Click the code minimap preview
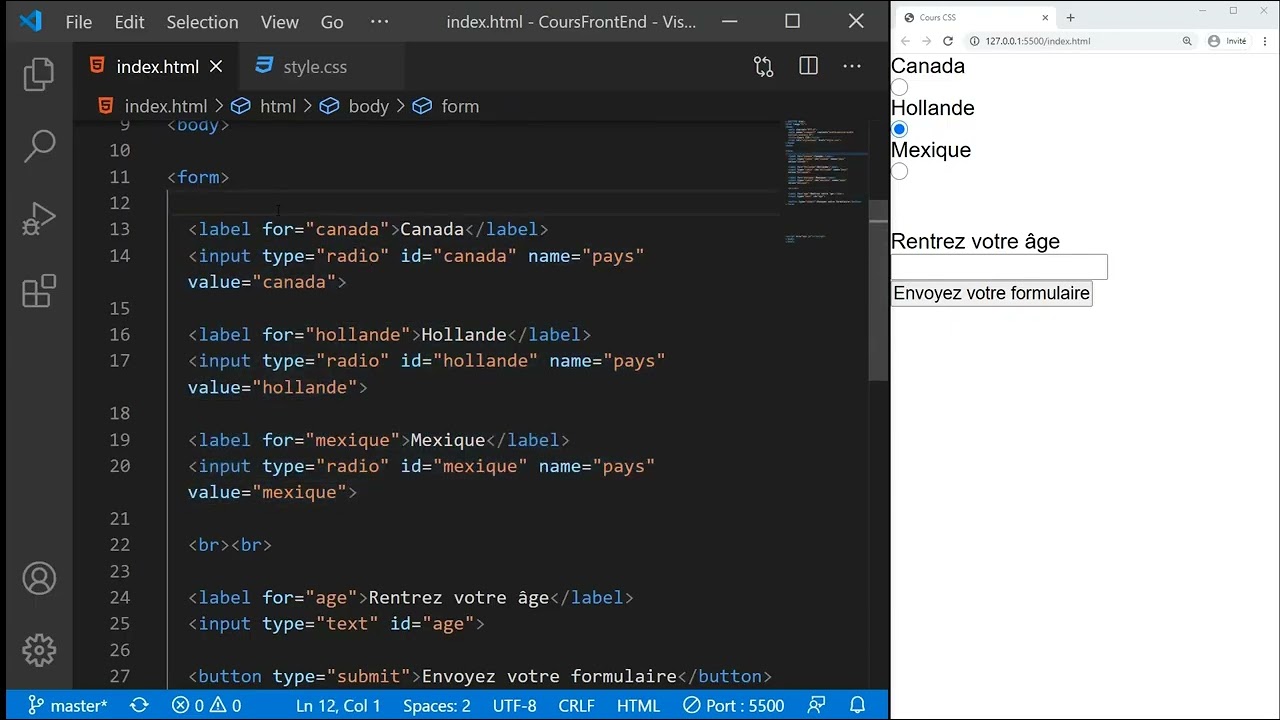This screenshot has width=1280, height=720. (x=823, y=180)
